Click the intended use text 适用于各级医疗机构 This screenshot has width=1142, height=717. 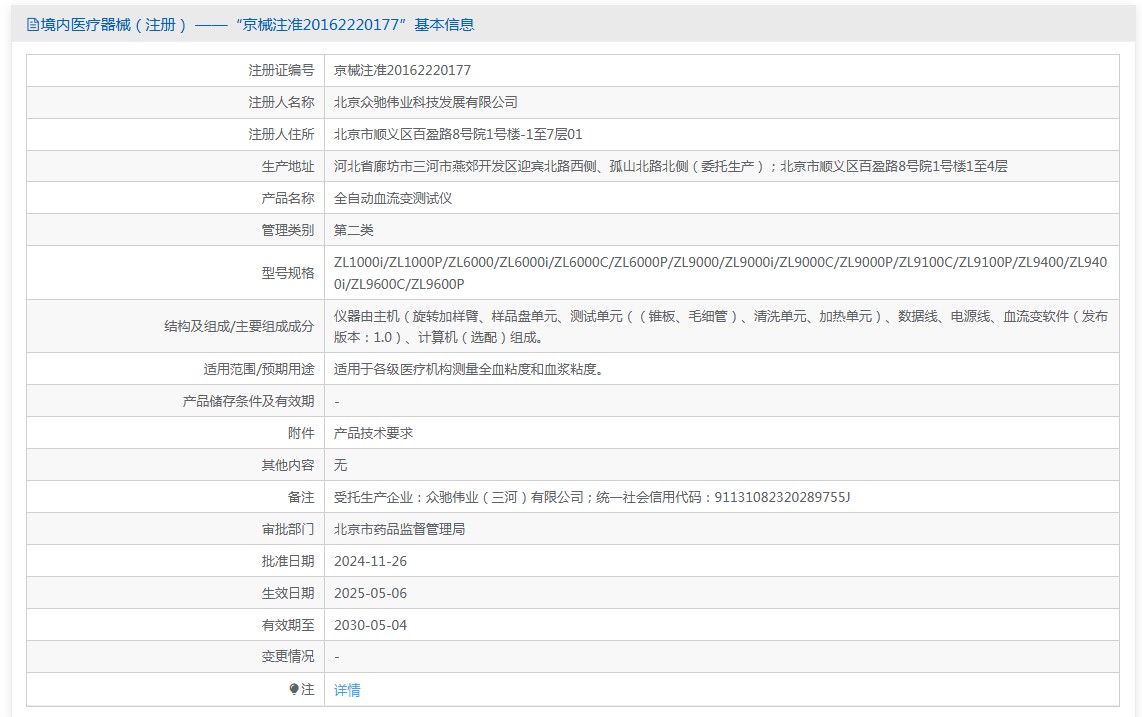coord(468,369)
